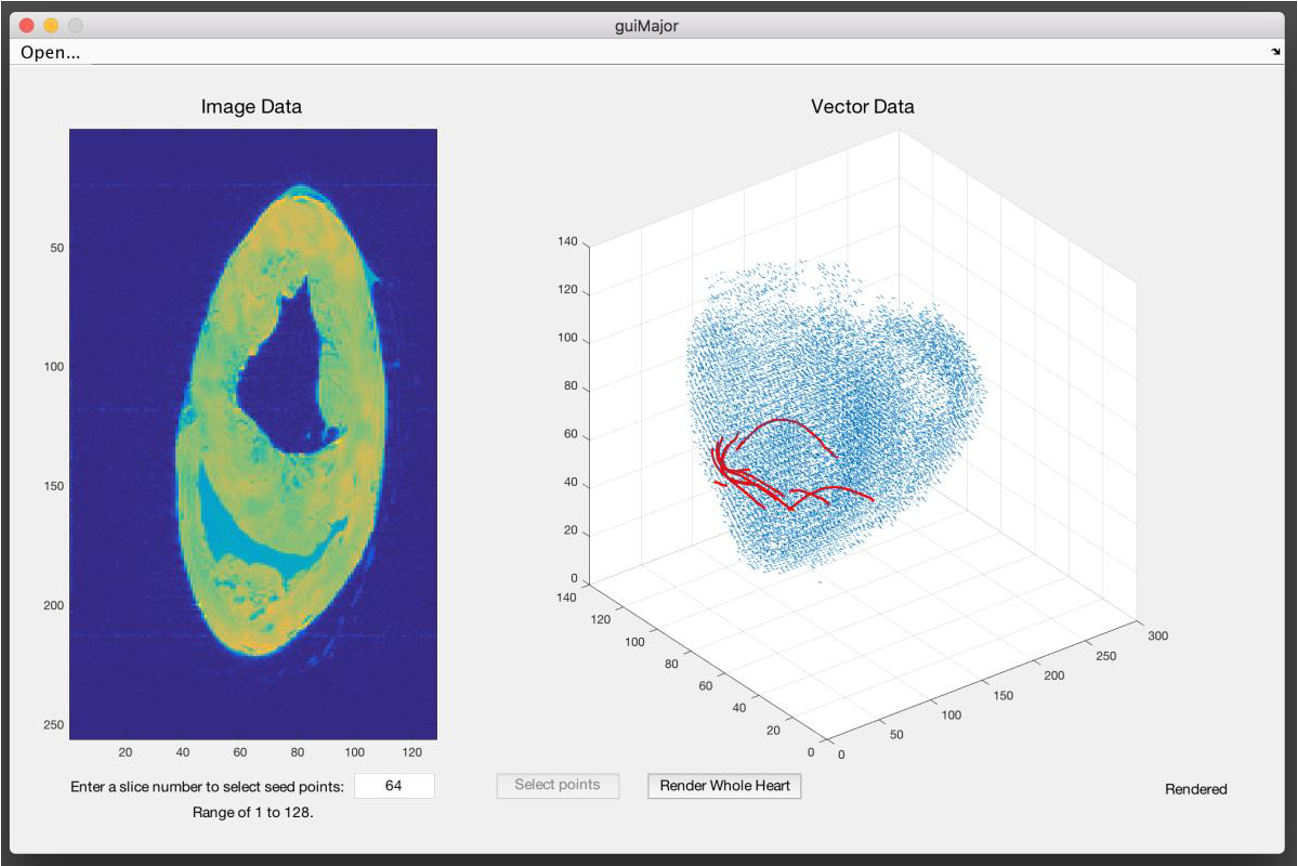This screenshot has width=1298, height=866.
Task: Open the "Open..." menu
Action: click(x=51, y=52)
